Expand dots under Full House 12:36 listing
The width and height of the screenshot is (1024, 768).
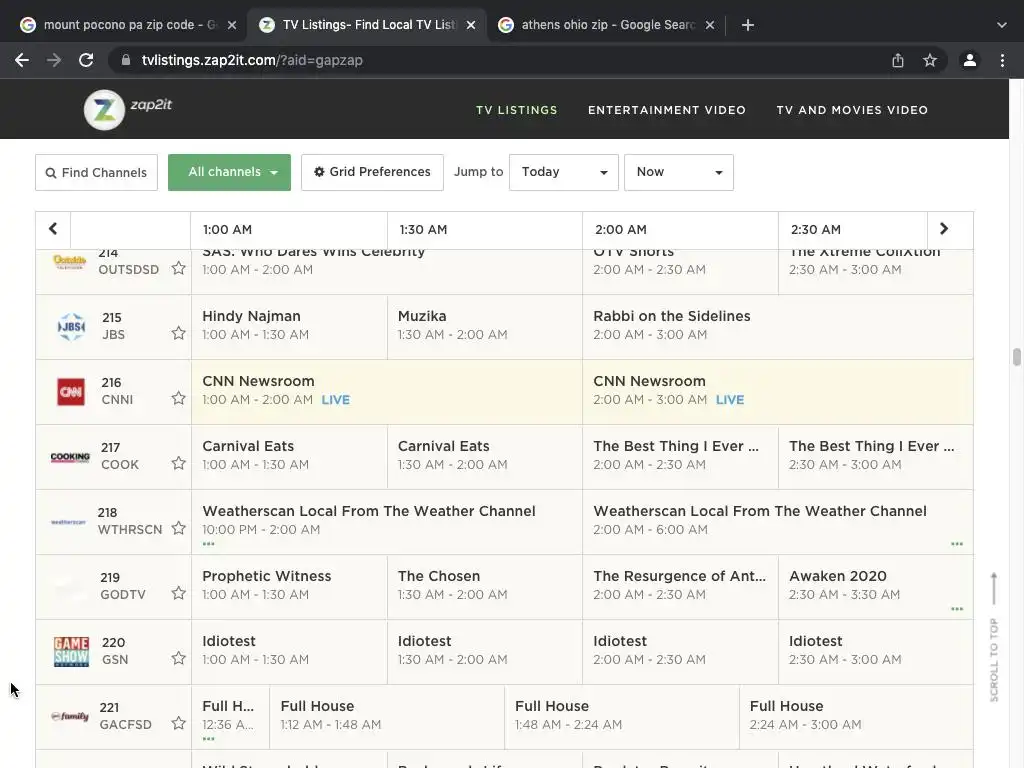click(x=208, y=739)
